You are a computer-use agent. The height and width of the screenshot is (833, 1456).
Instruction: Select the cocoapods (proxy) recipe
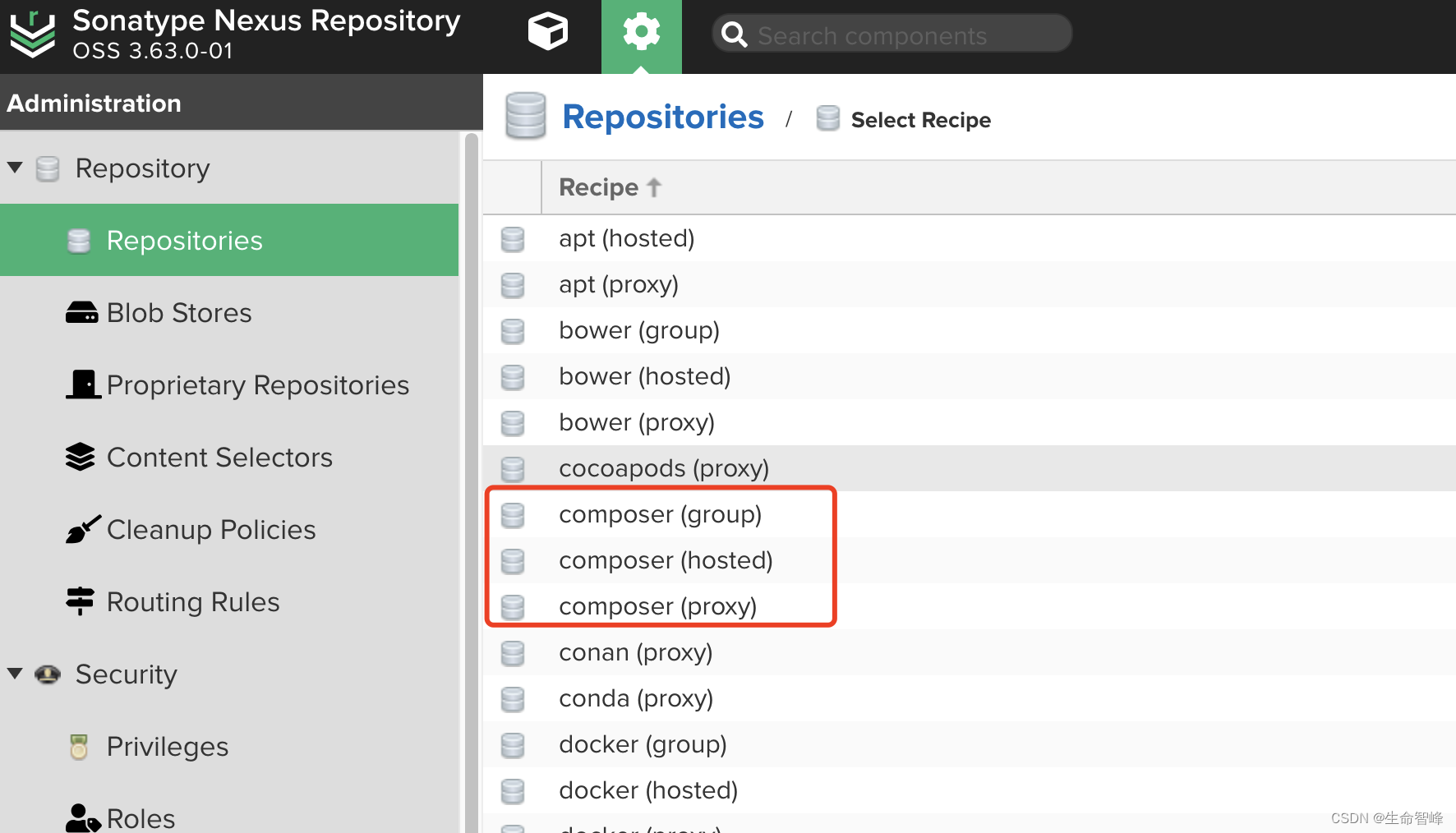(970, 468)
